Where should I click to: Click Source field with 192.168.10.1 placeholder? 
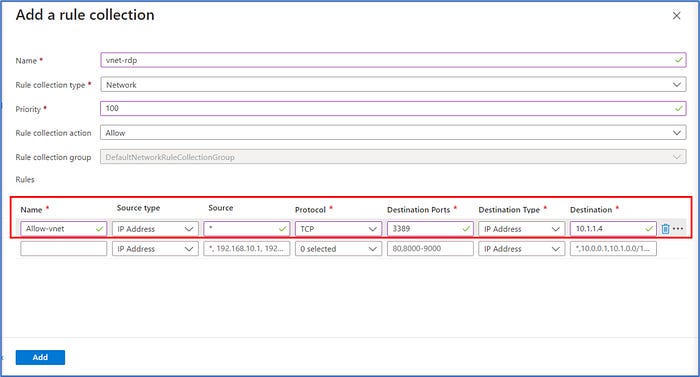pos(246,248)
